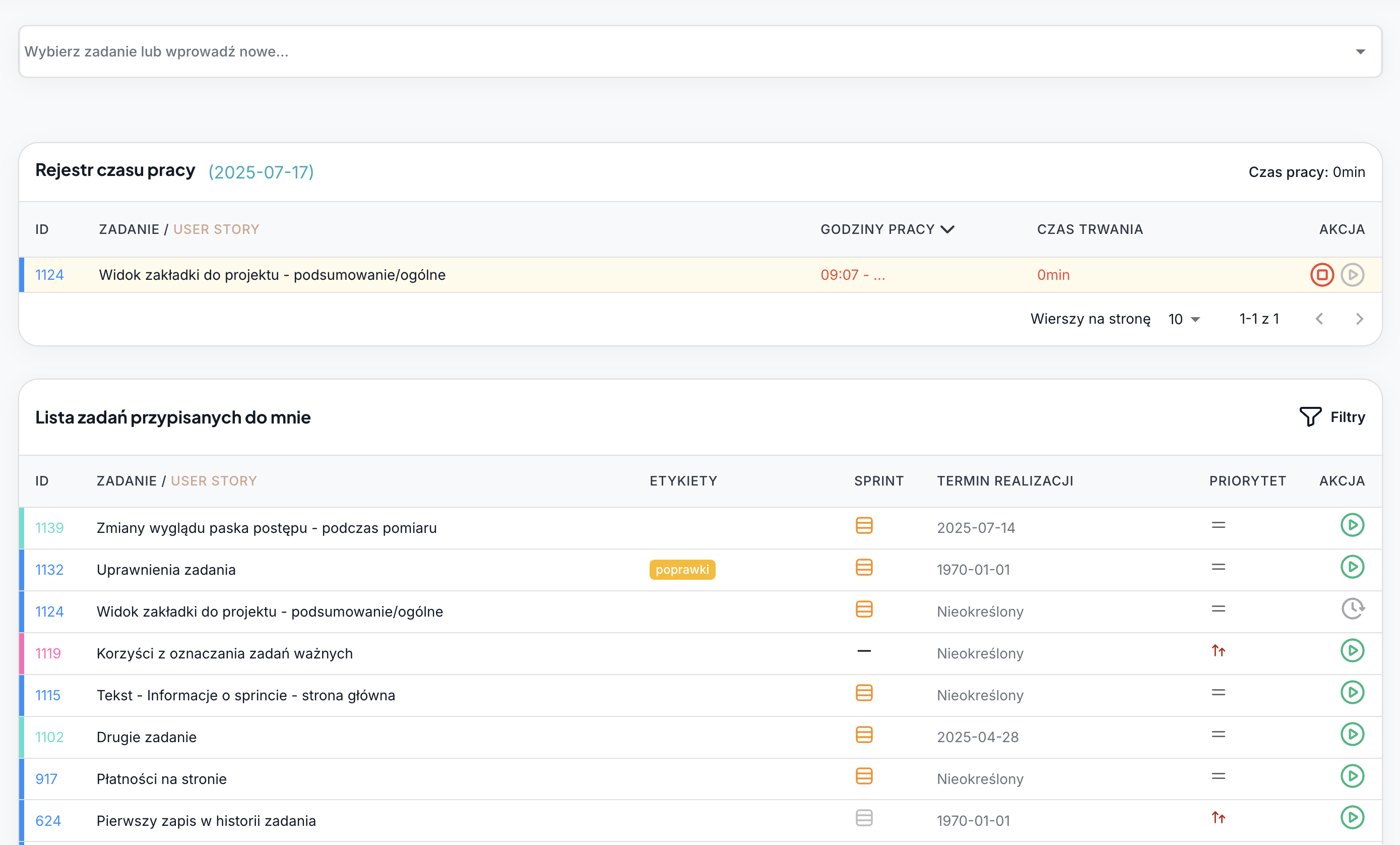Click clock icon on list row 1124

pyautogui.click(x=1352, y=609)
